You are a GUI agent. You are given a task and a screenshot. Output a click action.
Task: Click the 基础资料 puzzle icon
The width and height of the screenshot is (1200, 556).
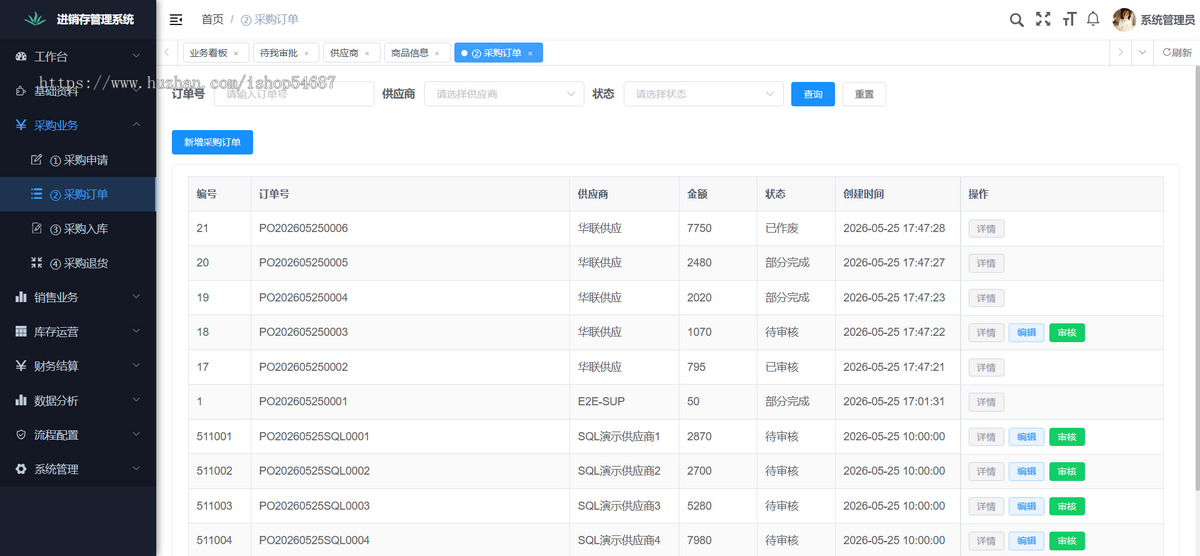click(x=22, y=91)
